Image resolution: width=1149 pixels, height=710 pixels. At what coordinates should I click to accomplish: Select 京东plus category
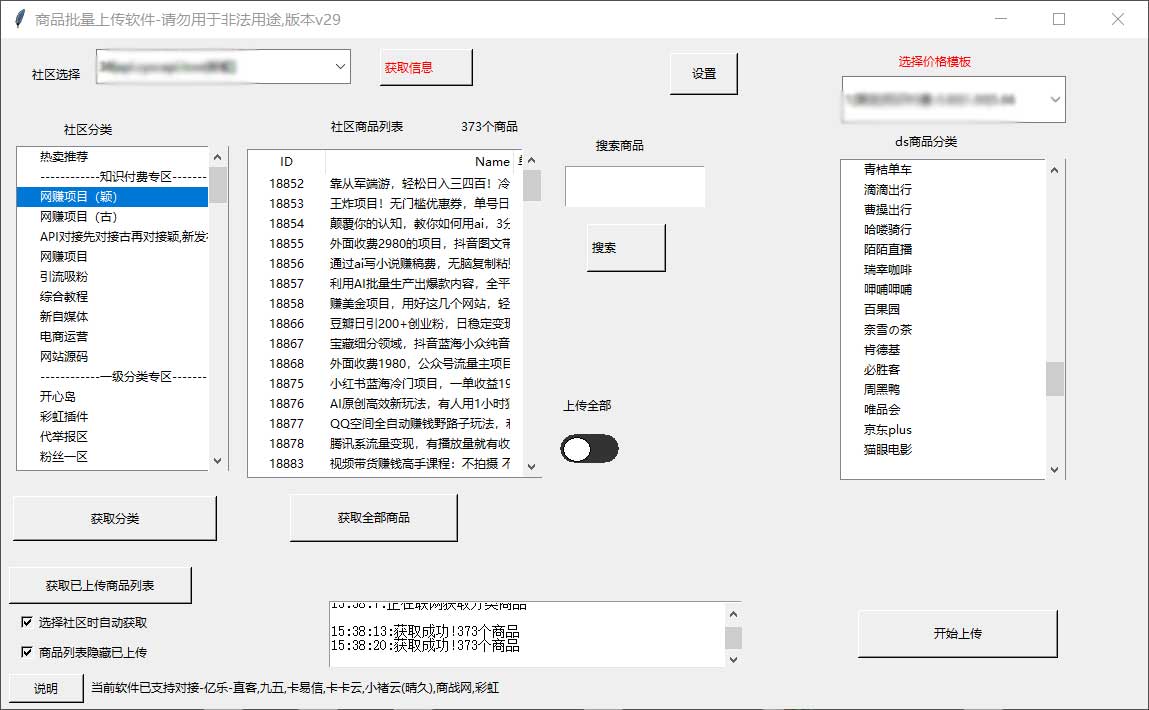(943, 429)
